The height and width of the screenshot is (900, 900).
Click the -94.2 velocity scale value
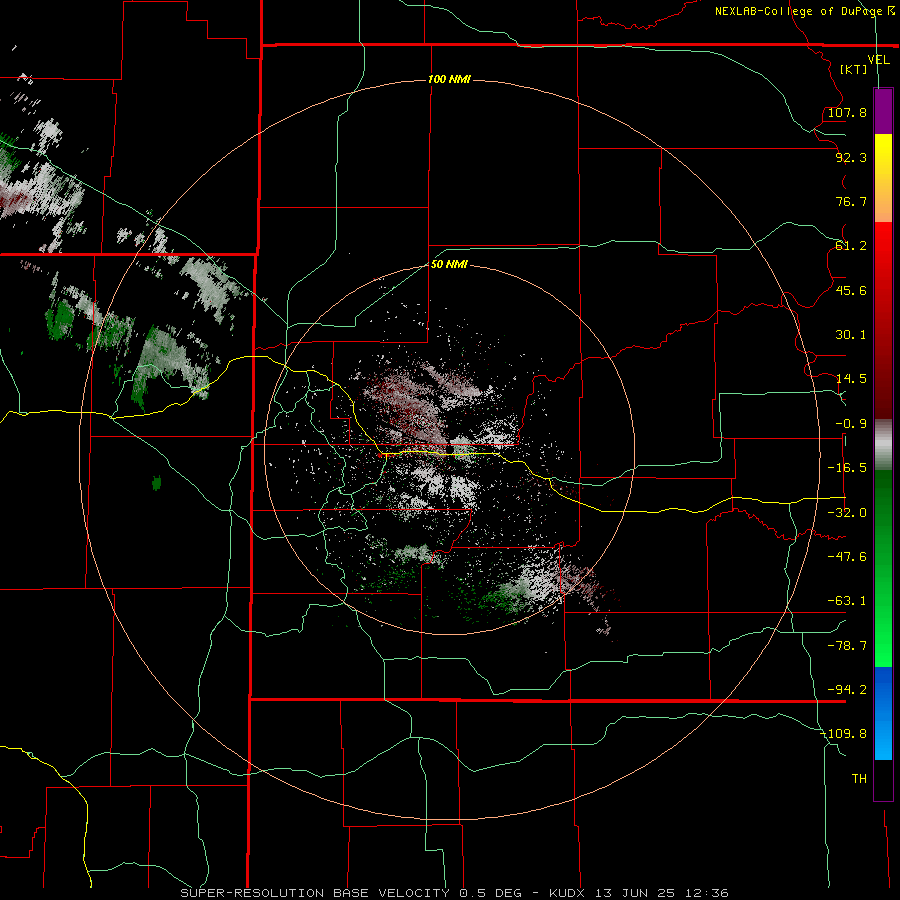click(x=847, y=690)
